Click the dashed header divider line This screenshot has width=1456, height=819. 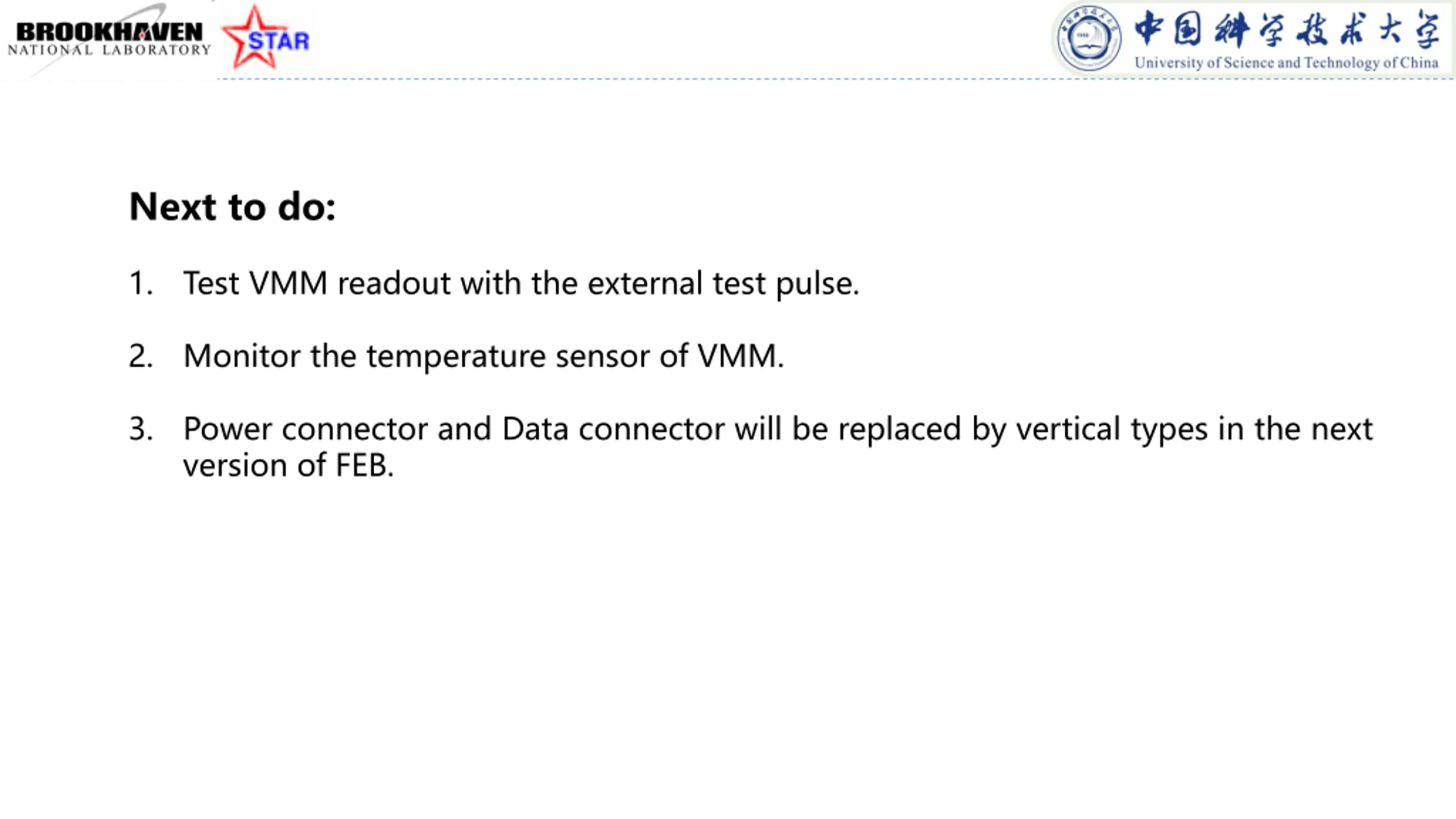pos(835,79)
